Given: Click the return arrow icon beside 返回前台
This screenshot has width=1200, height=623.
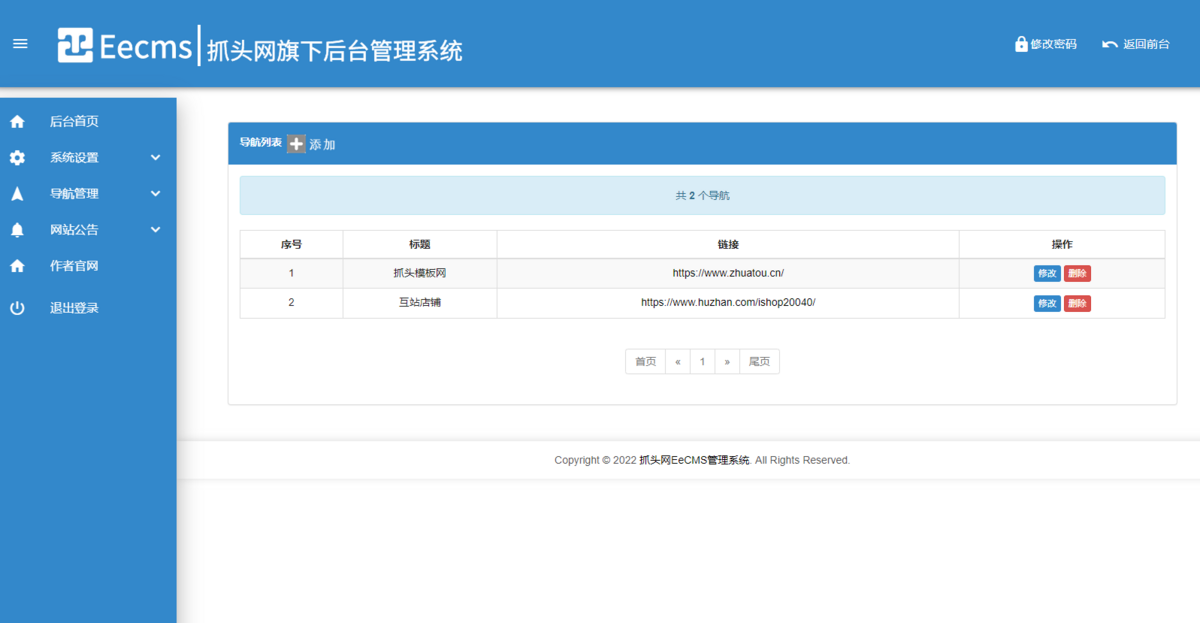Looking at the screenshot, I should pyautogui.click(x=1110, y=44).
